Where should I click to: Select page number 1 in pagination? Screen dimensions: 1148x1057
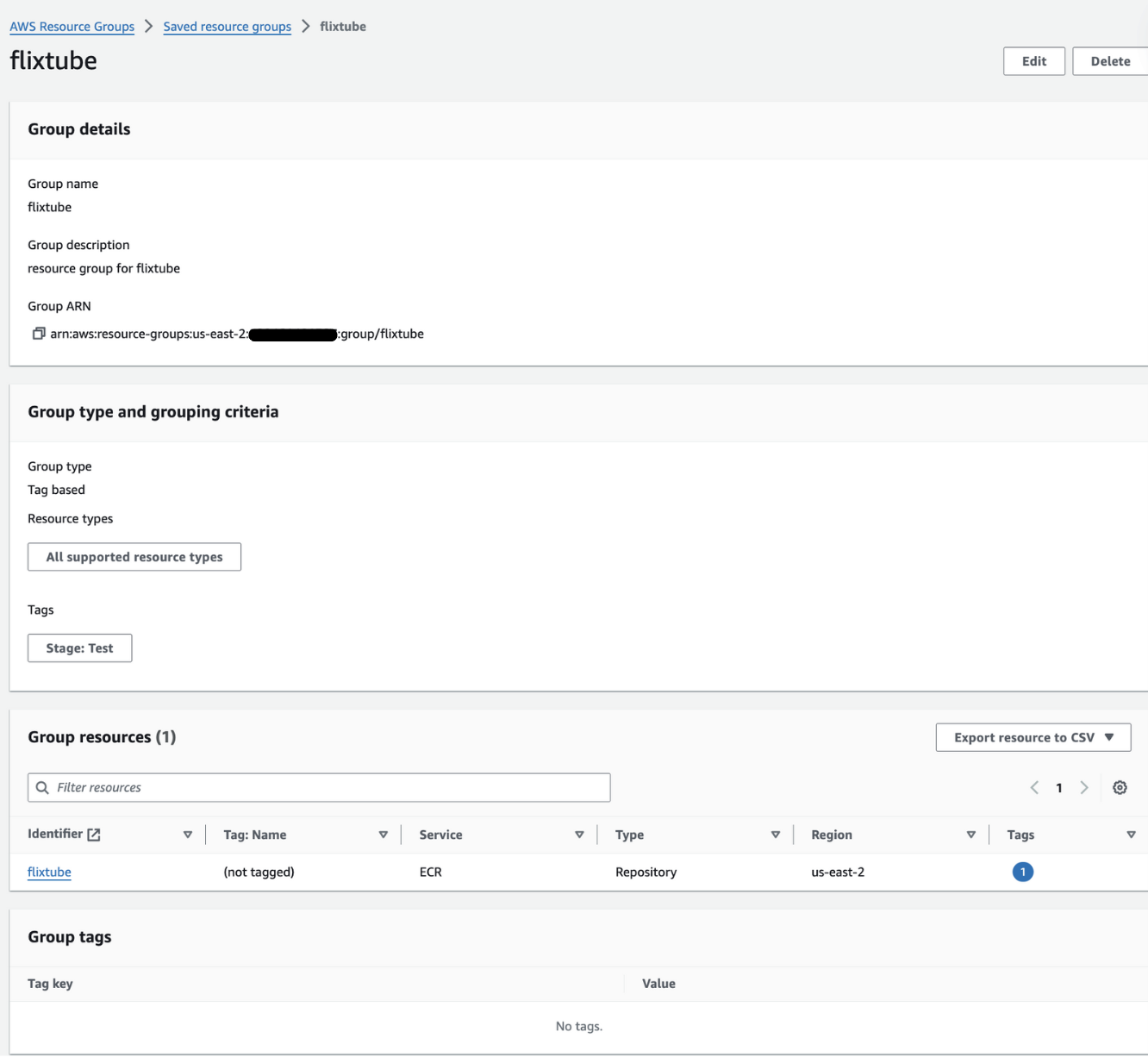(1059, 787)
